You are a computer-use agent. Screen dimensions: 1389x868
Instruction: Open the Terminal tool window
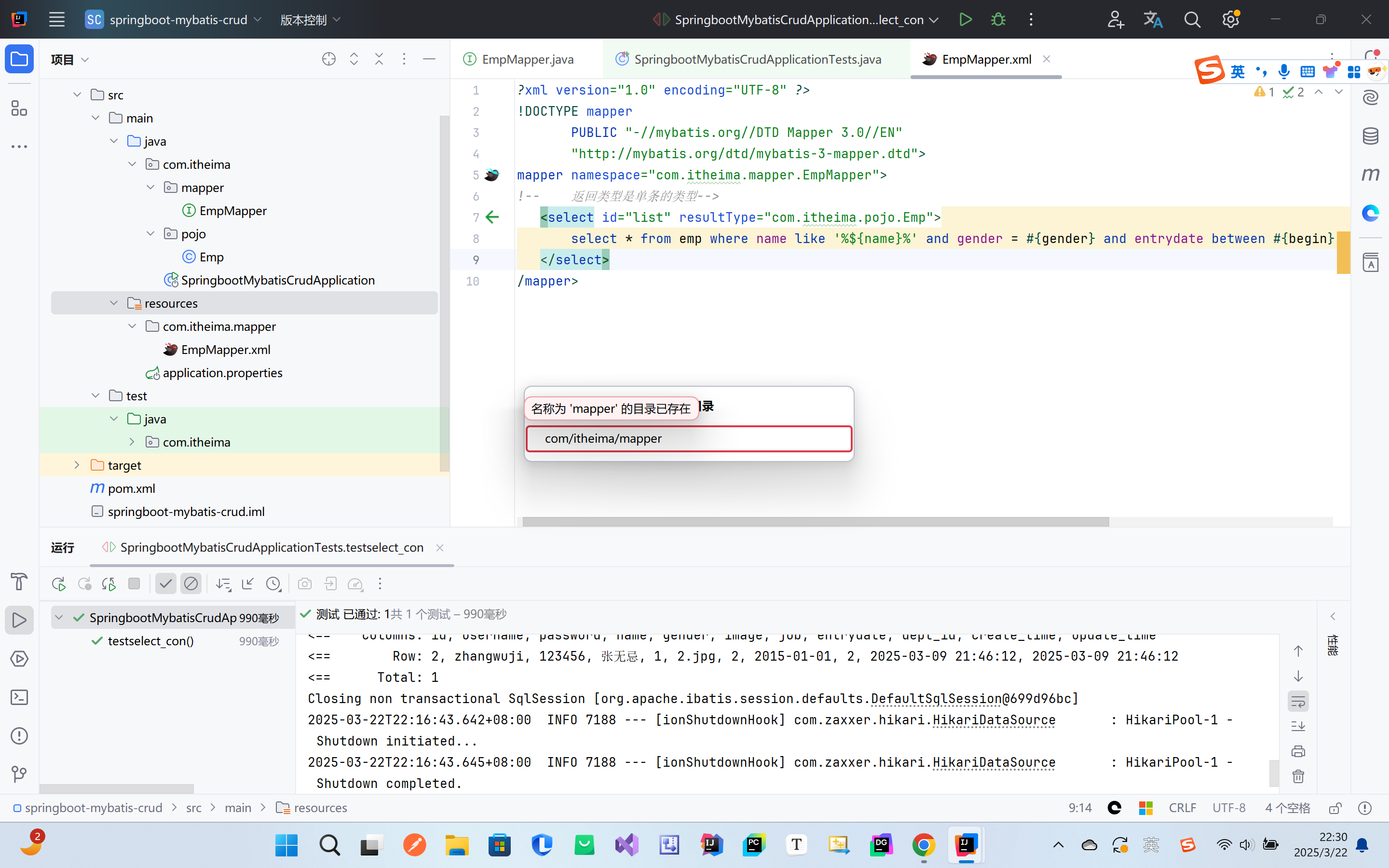pos(19,697)
